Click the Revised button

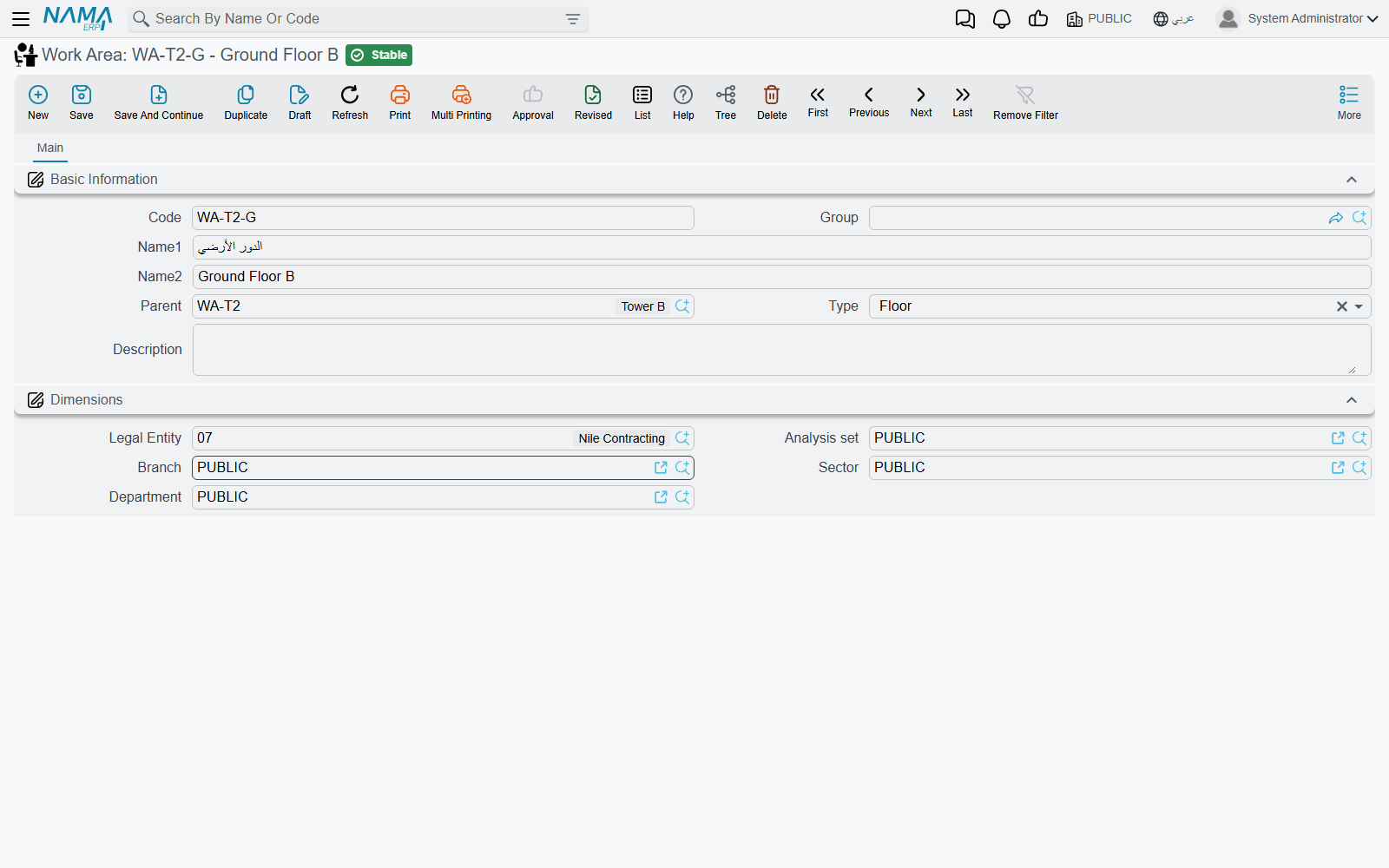pyautogui.click(x=593, y=102)
